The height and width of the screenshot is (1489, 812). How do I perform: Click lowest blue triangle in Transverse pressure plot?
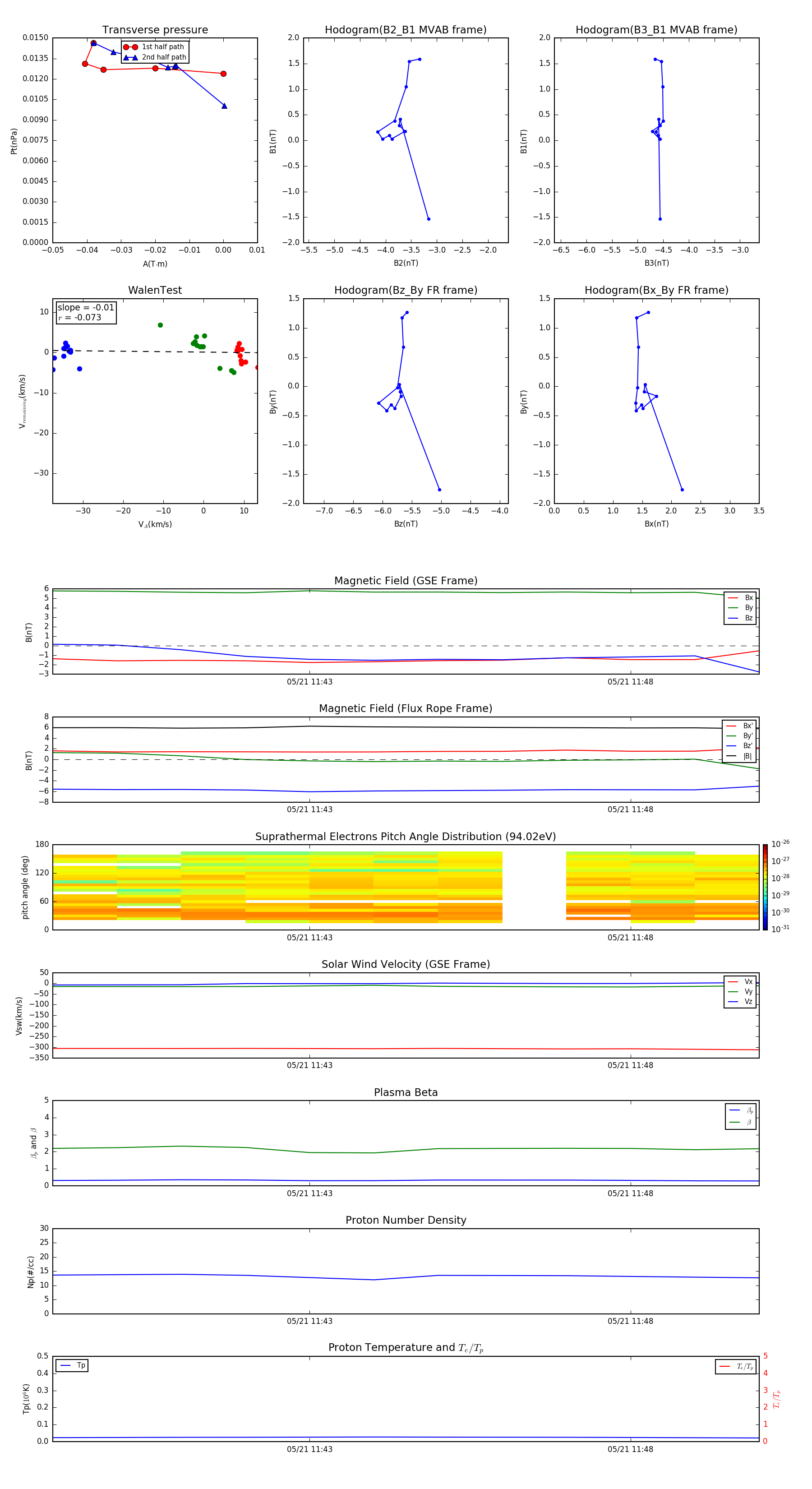[224, 106]
